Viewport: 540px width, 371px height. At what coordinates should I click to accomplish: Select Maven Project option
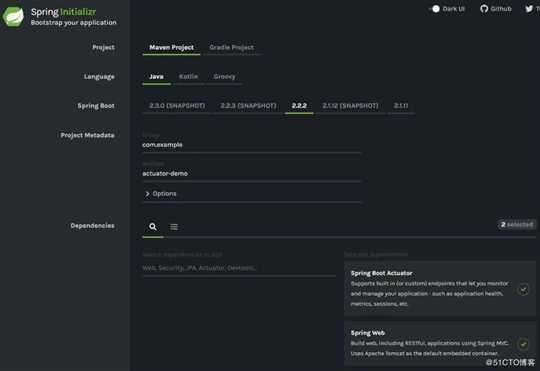pos(171,48)
